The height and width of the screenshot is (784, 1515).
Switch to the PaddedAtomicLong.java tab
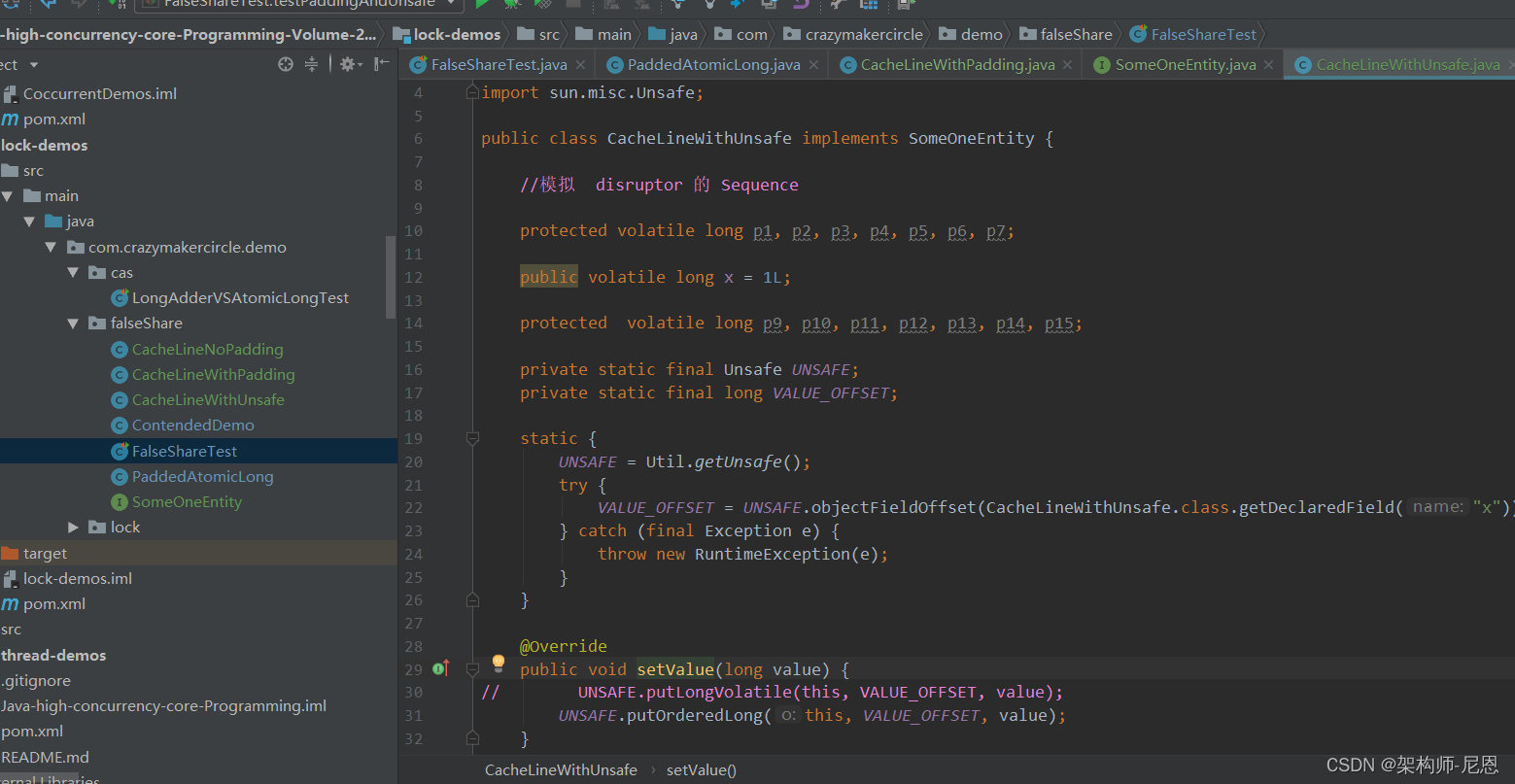713,65
